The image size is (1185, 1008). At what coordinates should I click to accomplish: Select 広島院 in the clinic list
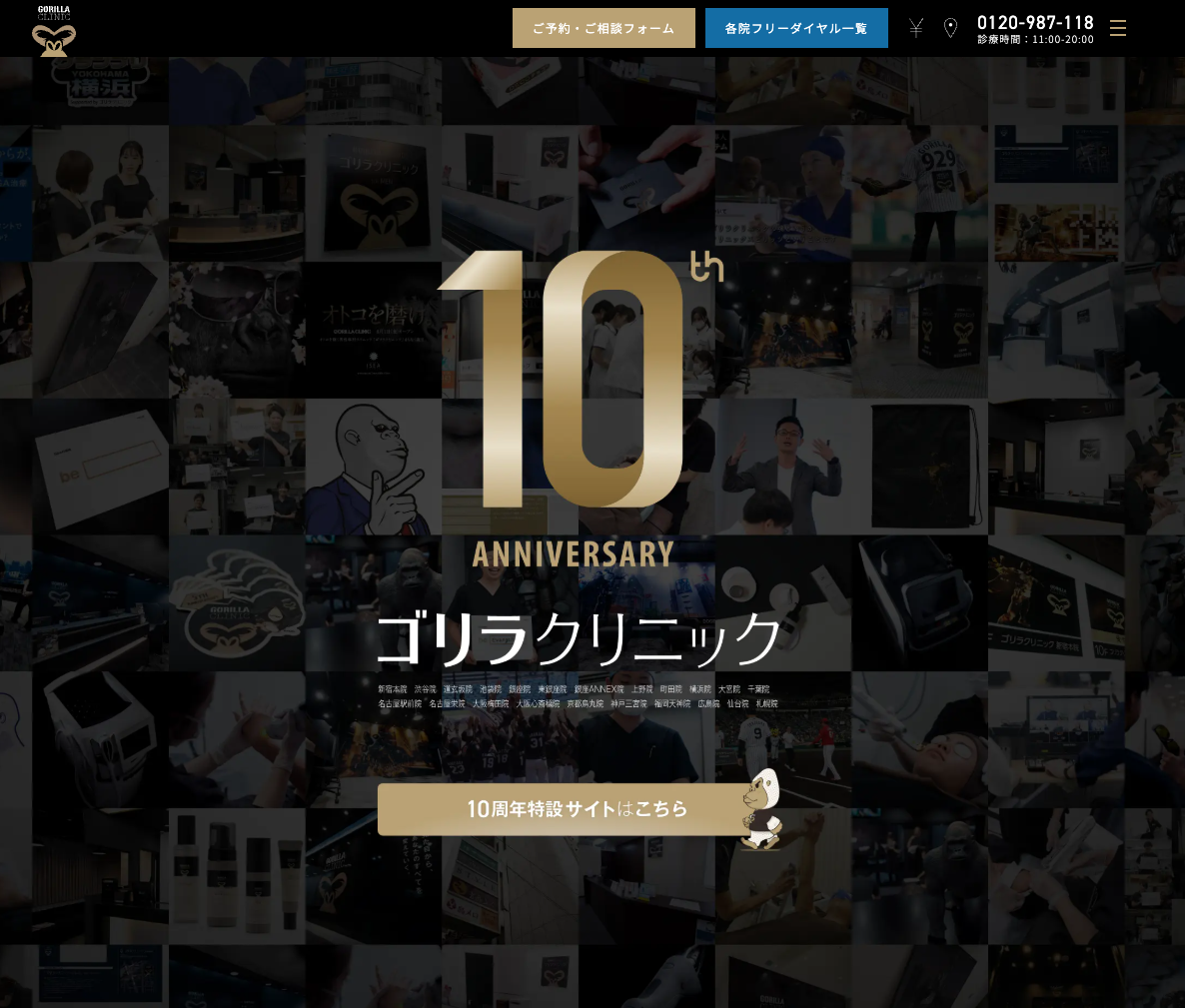pyautogui.click(x=708, y=703)
